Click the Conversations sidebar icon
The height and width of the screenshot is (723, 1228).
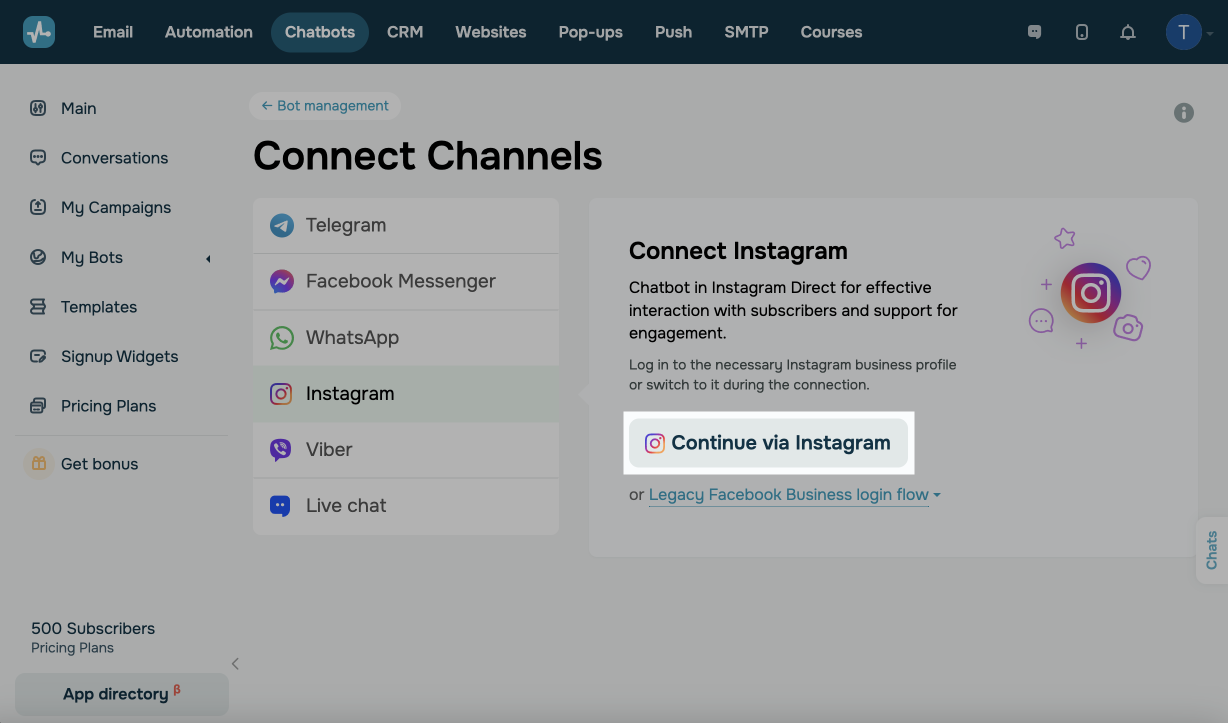[38, 158]
